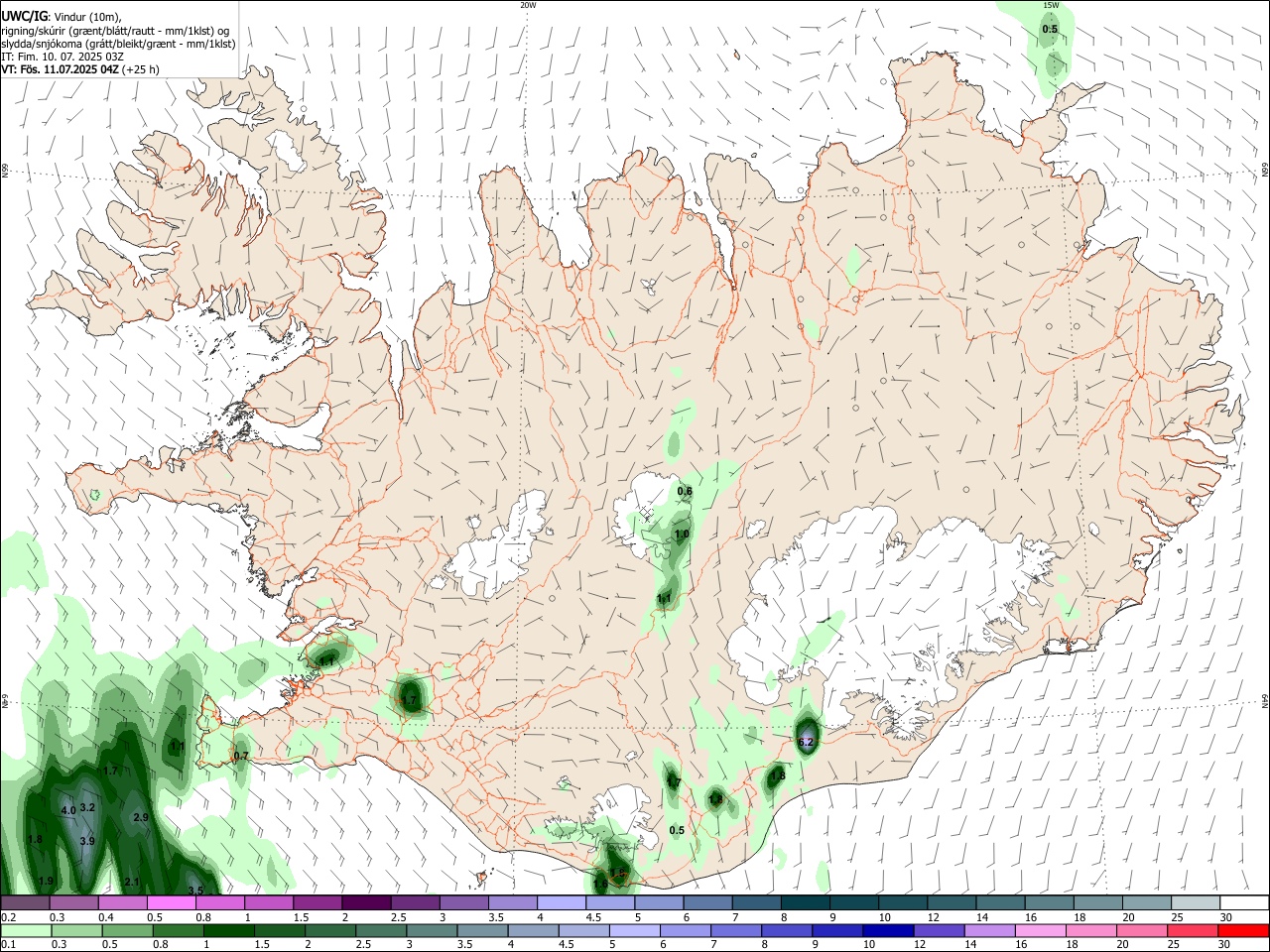This screenshot has width=1270, height=952.
Task: Click the 3.2 rainfall value offshore
Action: [87, 807]
